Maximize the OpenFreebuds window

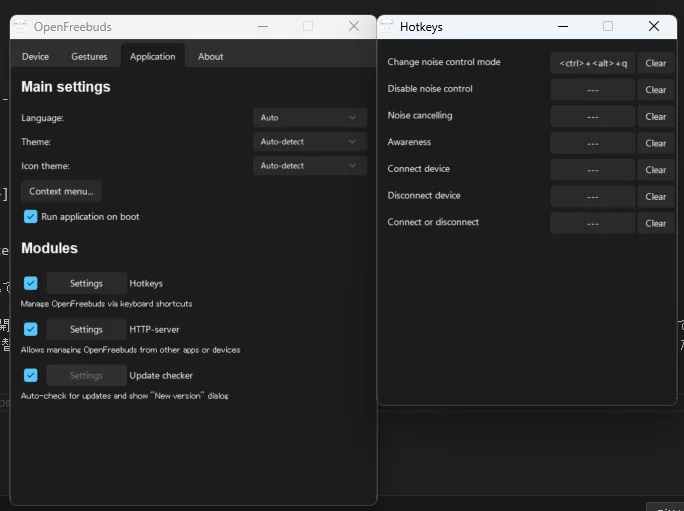tap(308, 27)
